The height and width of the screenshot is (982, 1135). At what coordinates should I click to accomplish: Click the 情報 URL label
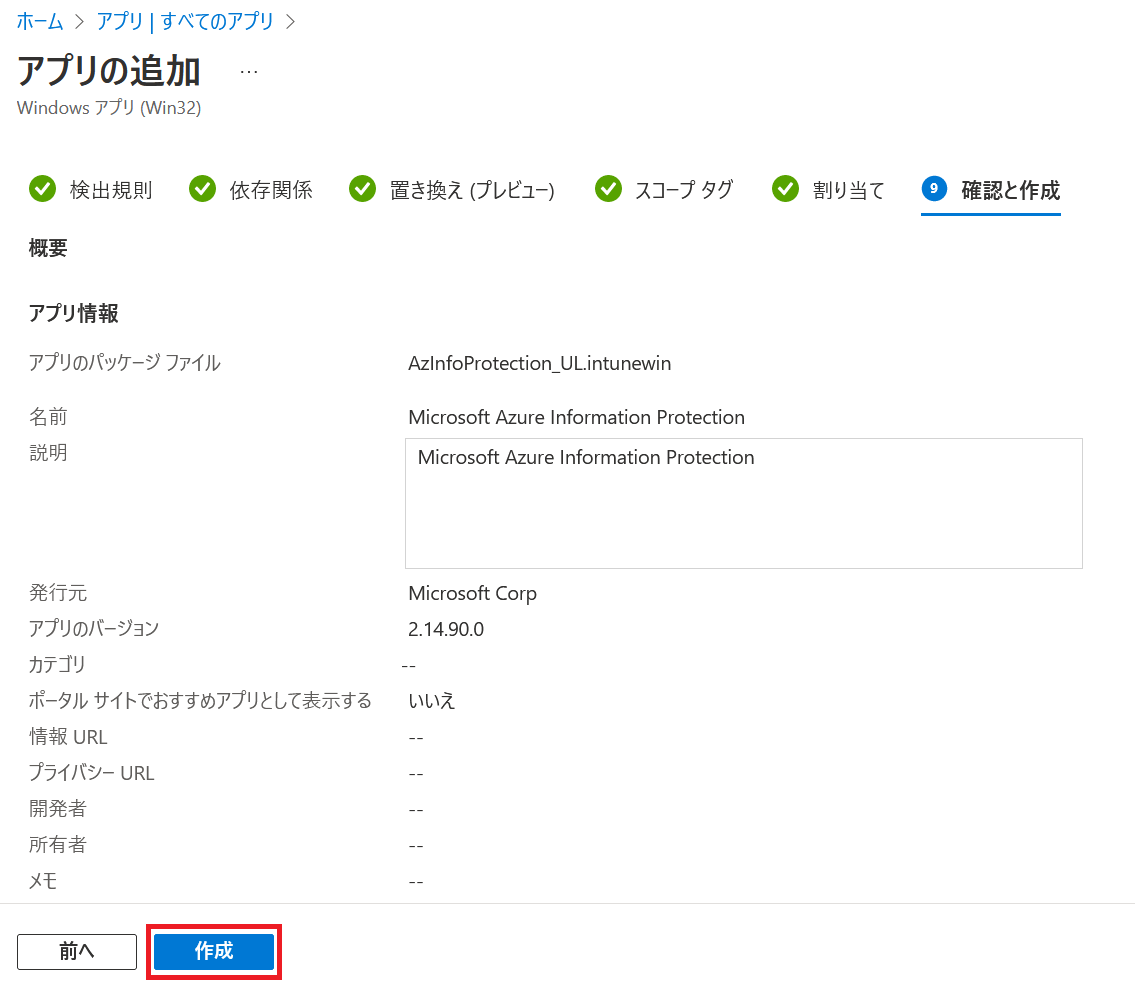68,737
